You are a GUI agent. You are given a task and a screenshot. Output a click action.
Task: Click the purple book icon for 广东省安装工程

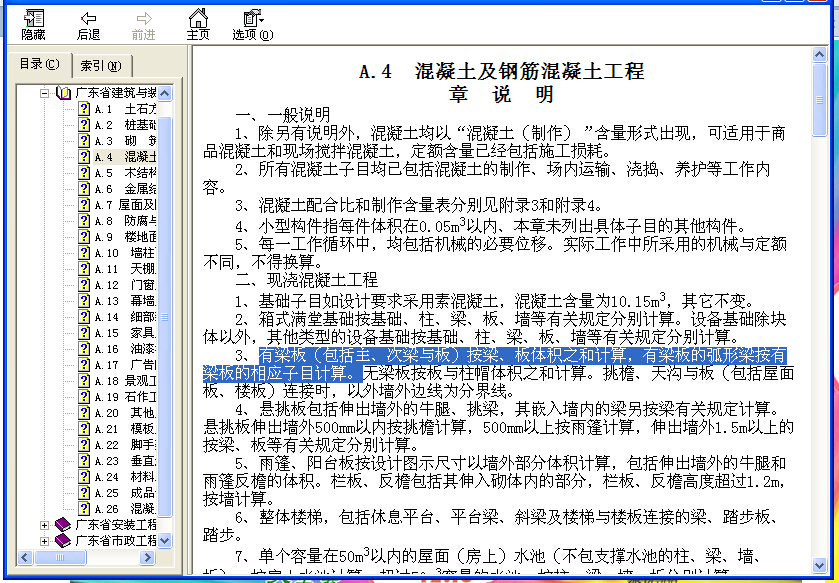63,525
